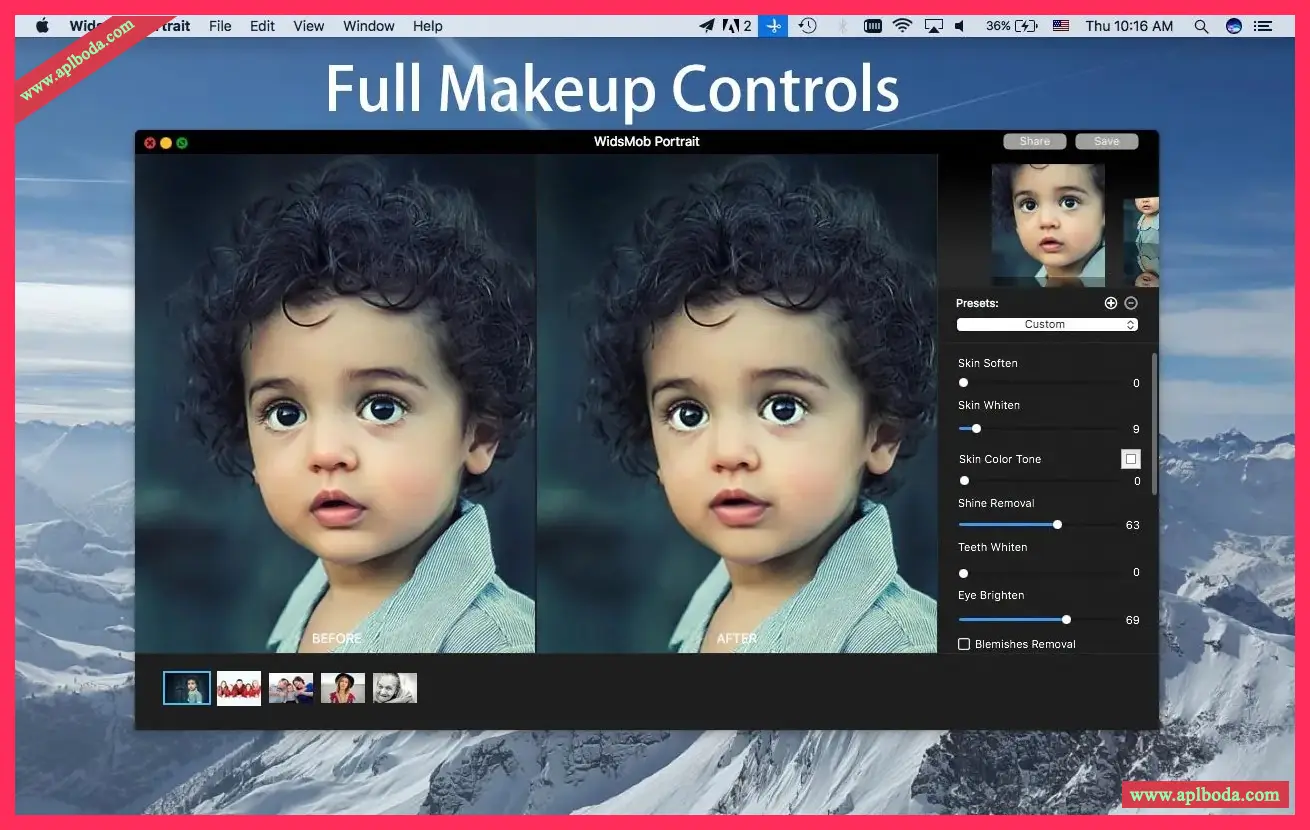Open the Time Machine menu bar icon
Screen dimensions: 1310x830
(807, 26)
